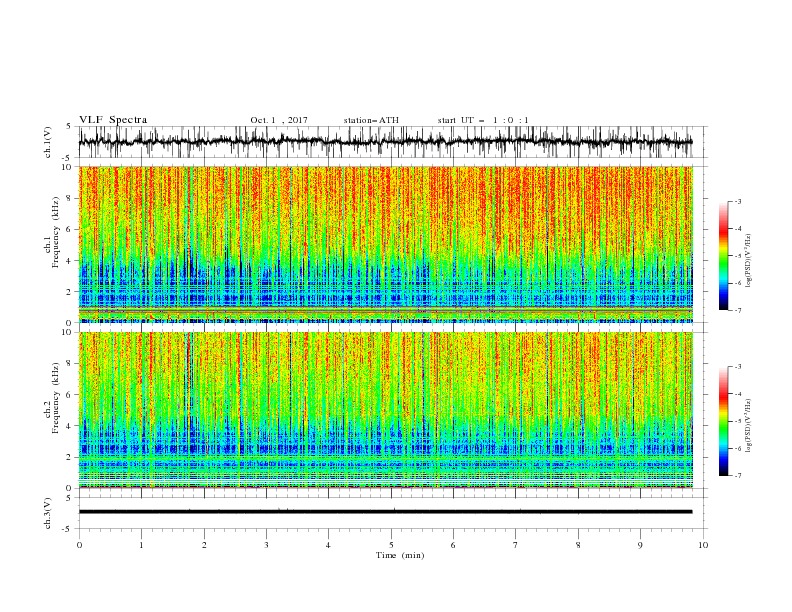Click the time axis tick label "5"
Viewport: 792px width, 612px height.
(x=391, y=545)
